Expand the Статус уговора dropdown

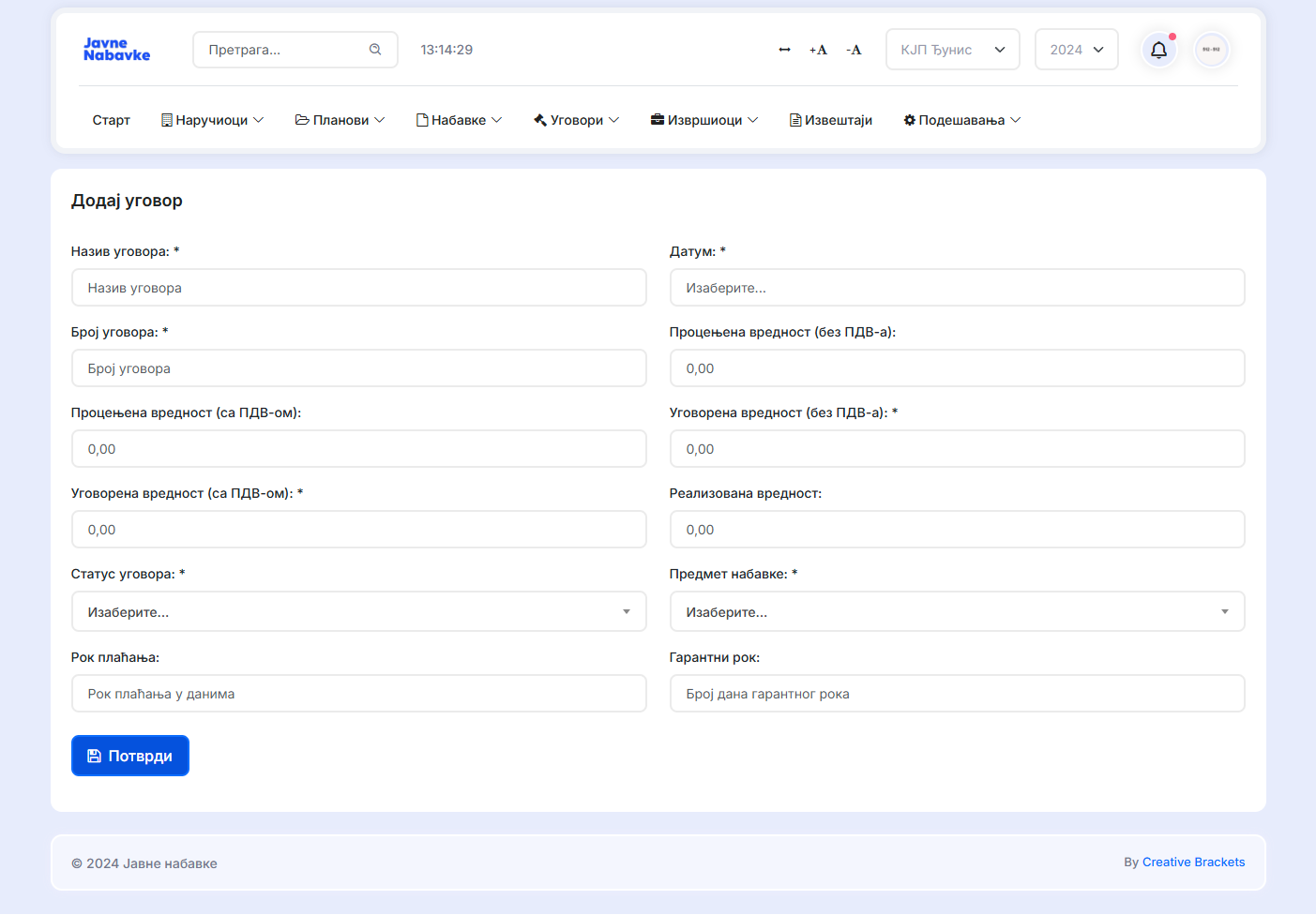coord(358,612)
